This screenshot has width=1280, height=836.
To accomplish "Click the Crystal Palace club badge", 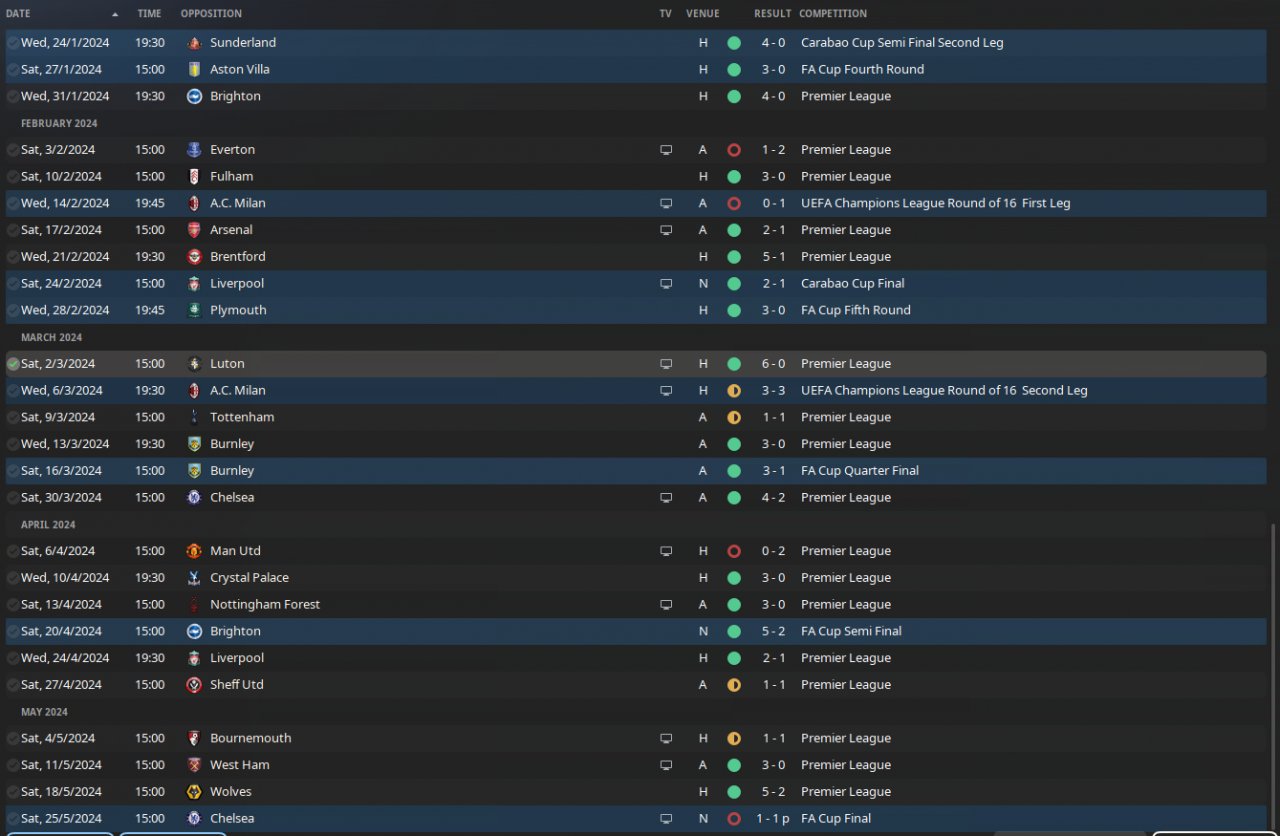I will (194, 578).
